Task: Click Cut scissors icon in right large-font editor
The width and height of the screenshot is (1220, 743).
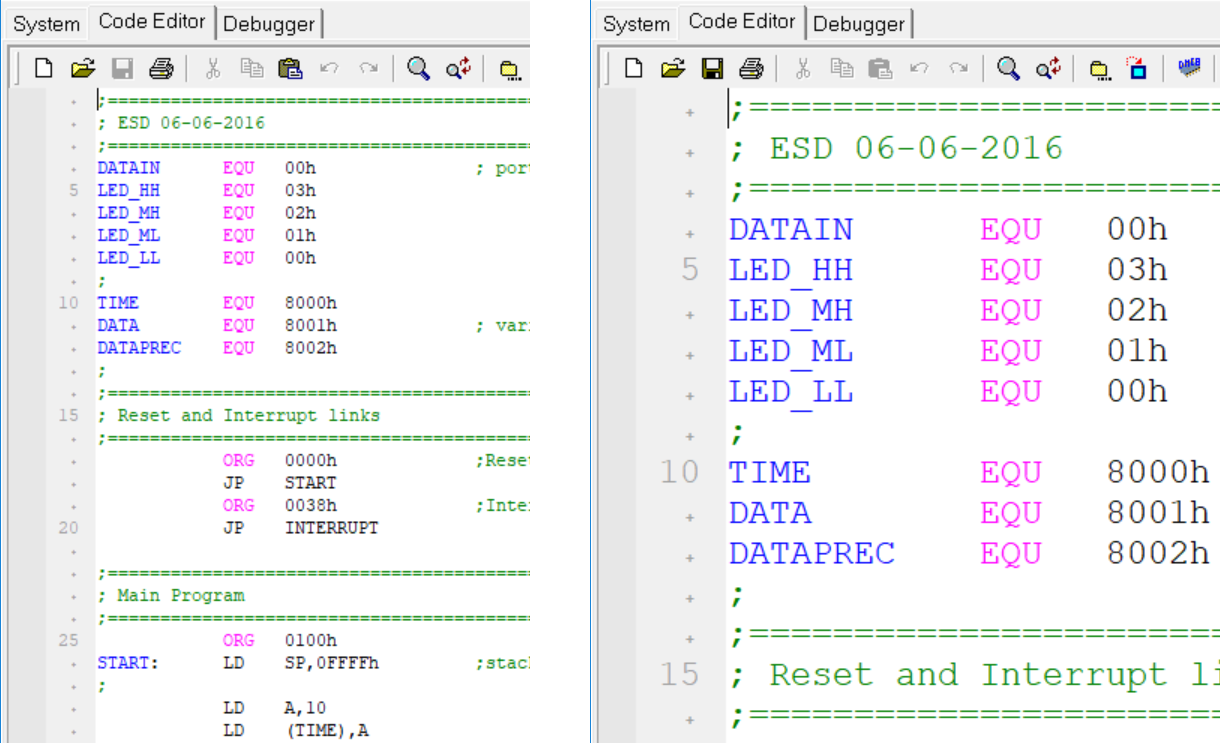Action: [x=803, y=68]
